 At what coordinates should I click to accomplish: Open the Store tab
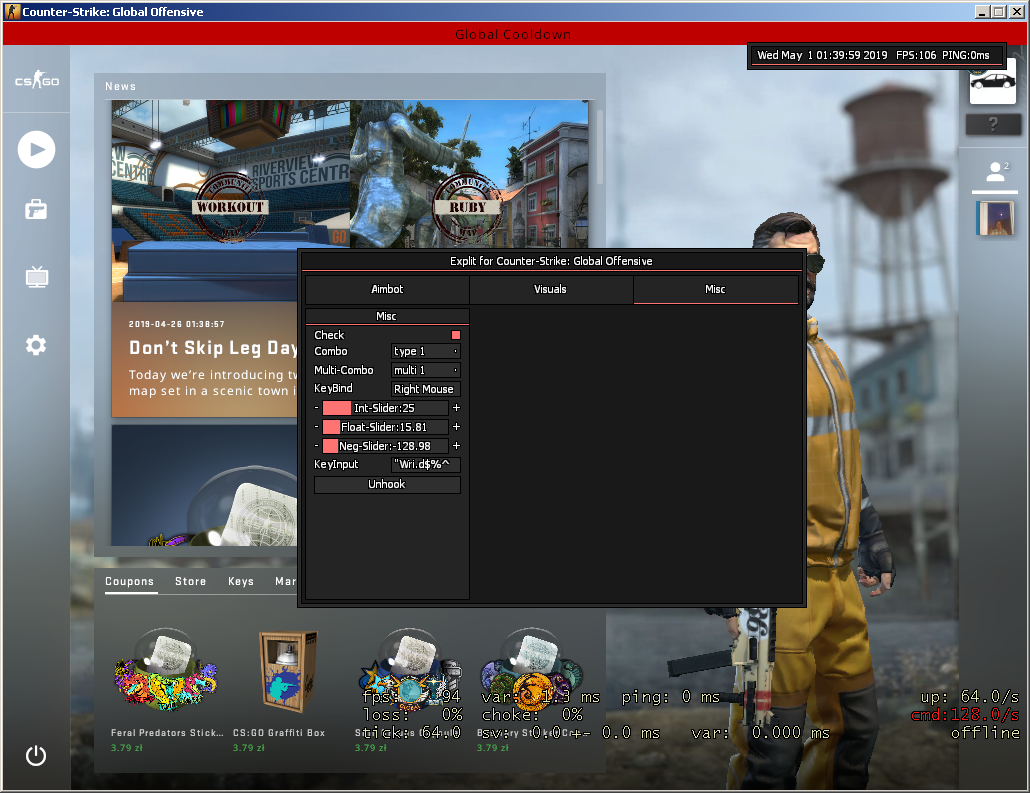coord(190,581)
